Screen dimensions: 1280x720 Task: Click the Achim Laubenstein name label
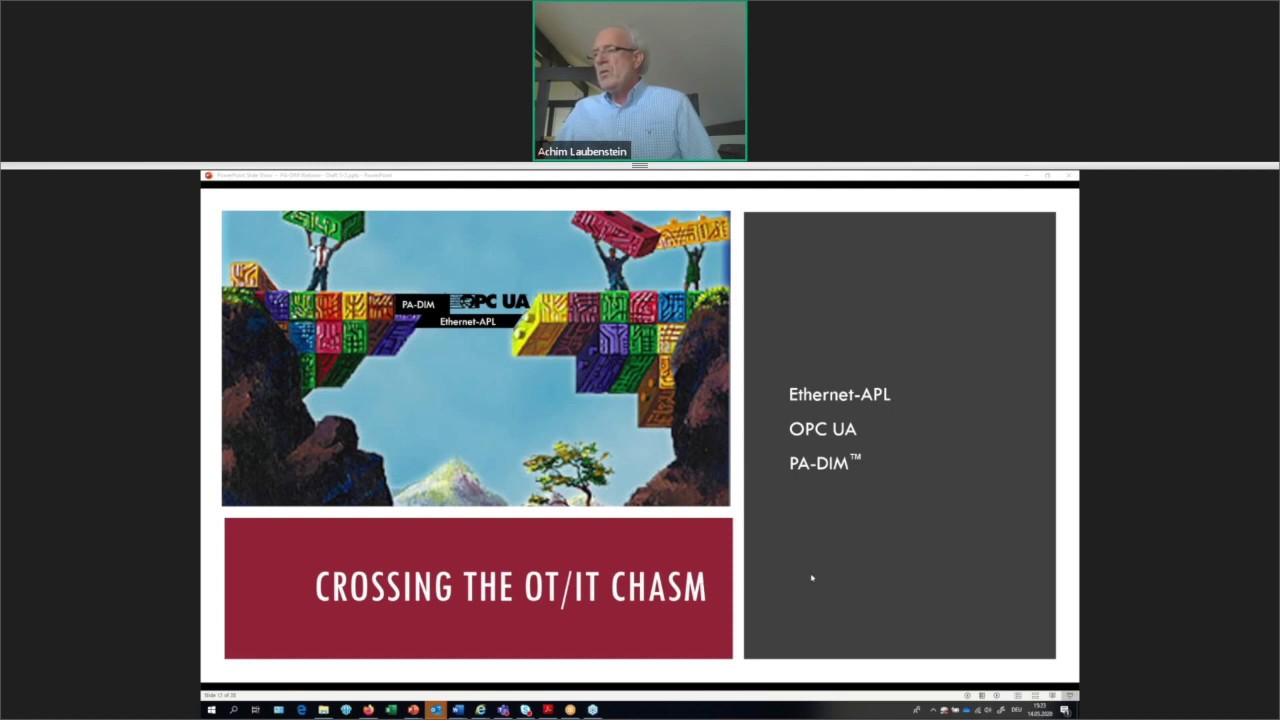click(x=582, y=152)
